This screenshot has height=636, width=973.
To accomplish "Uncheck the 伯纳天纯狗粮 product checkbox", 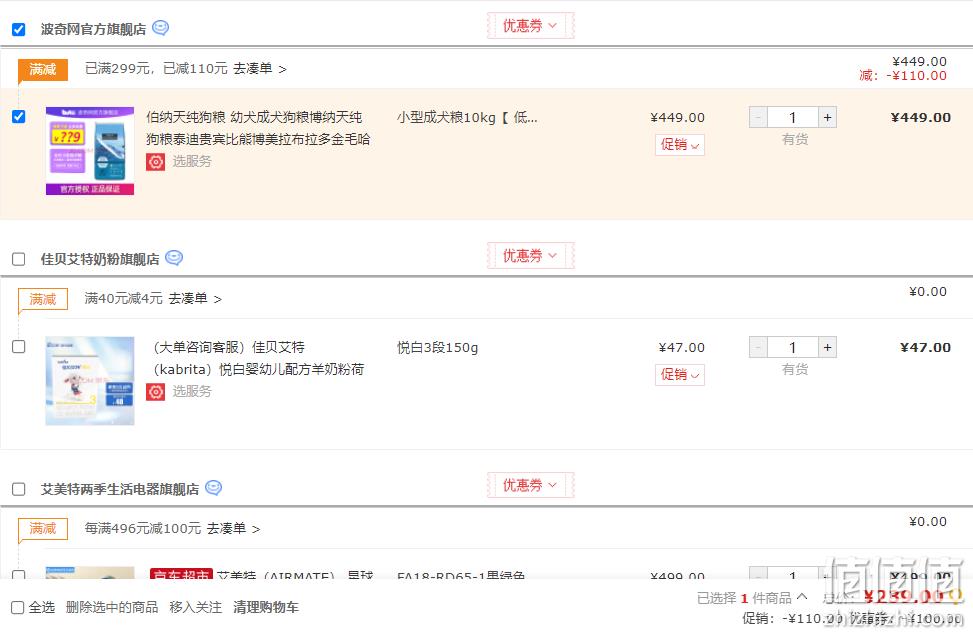I will (19, 117).
